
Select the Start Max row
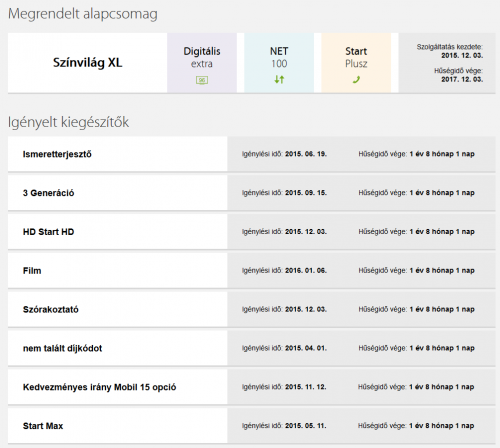pyautogui.click(x=252, y=426)
